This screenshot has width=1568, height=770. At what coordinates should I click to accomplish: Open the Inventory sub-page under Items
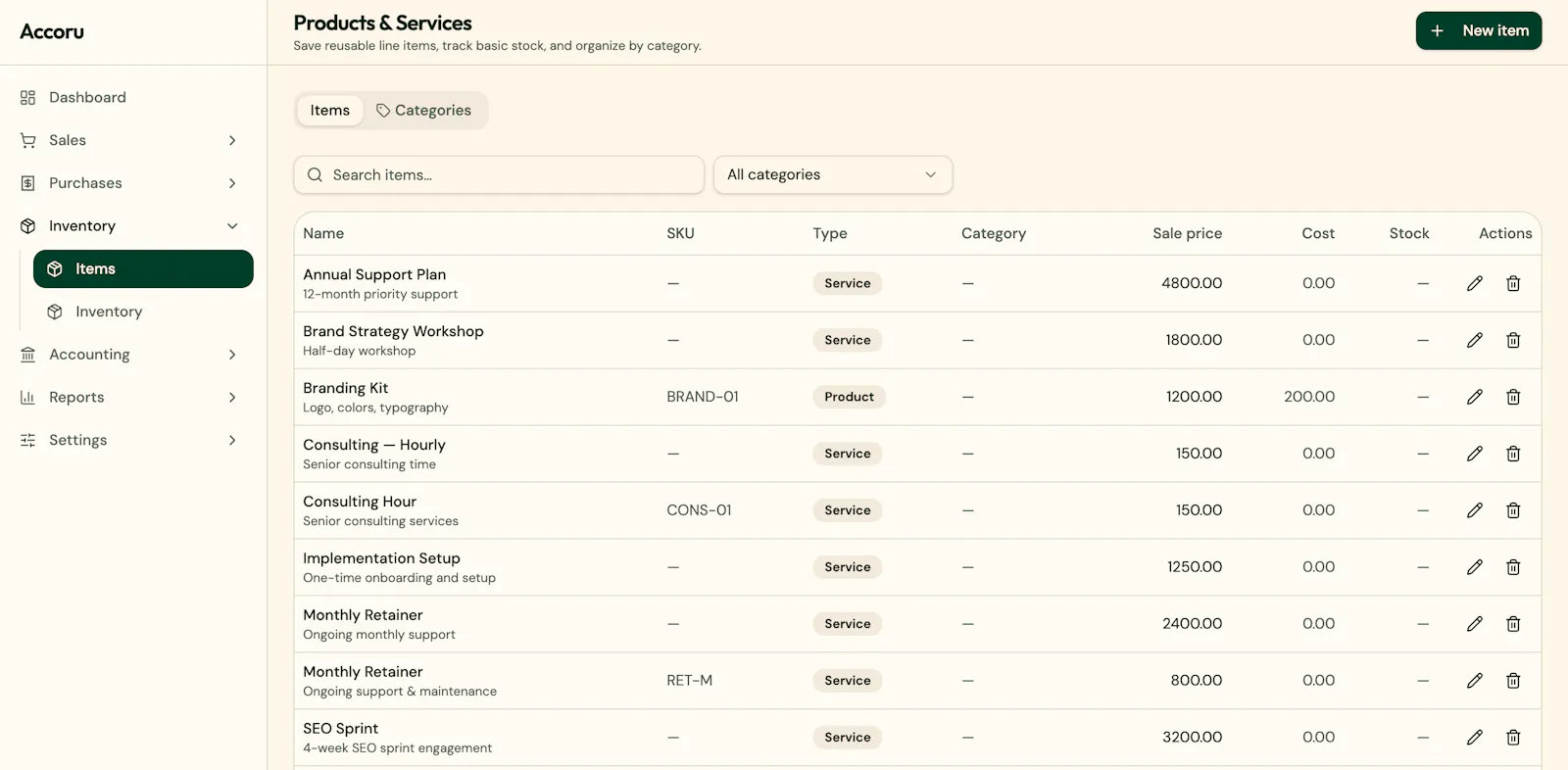pos(143,312)
